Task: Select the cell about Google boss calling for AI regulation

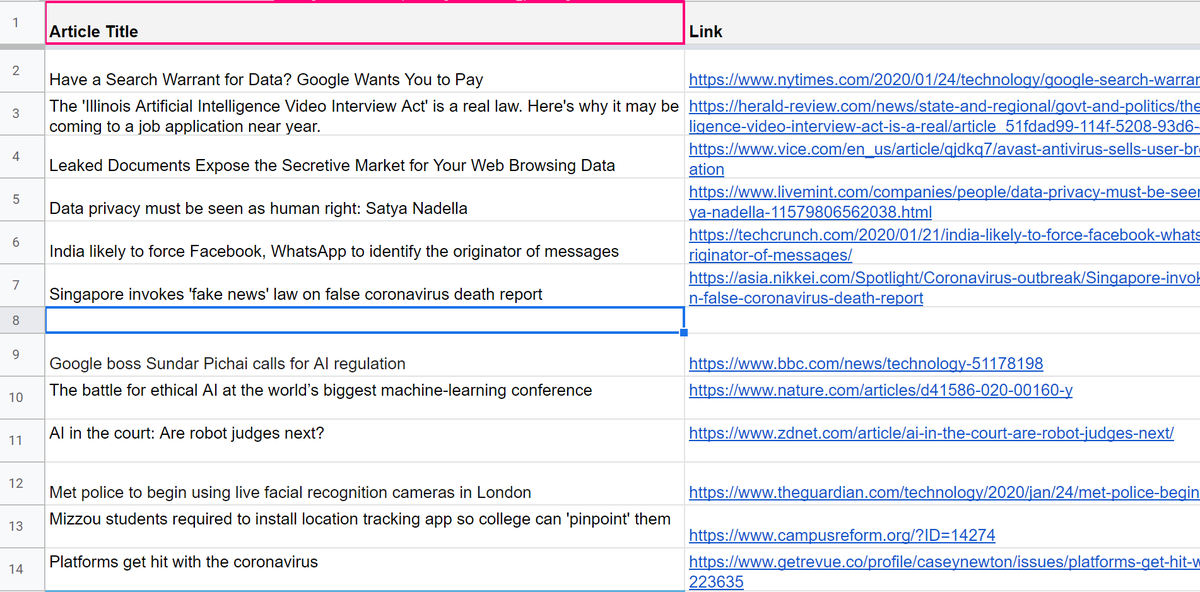Action: click(x=300, y=363)
